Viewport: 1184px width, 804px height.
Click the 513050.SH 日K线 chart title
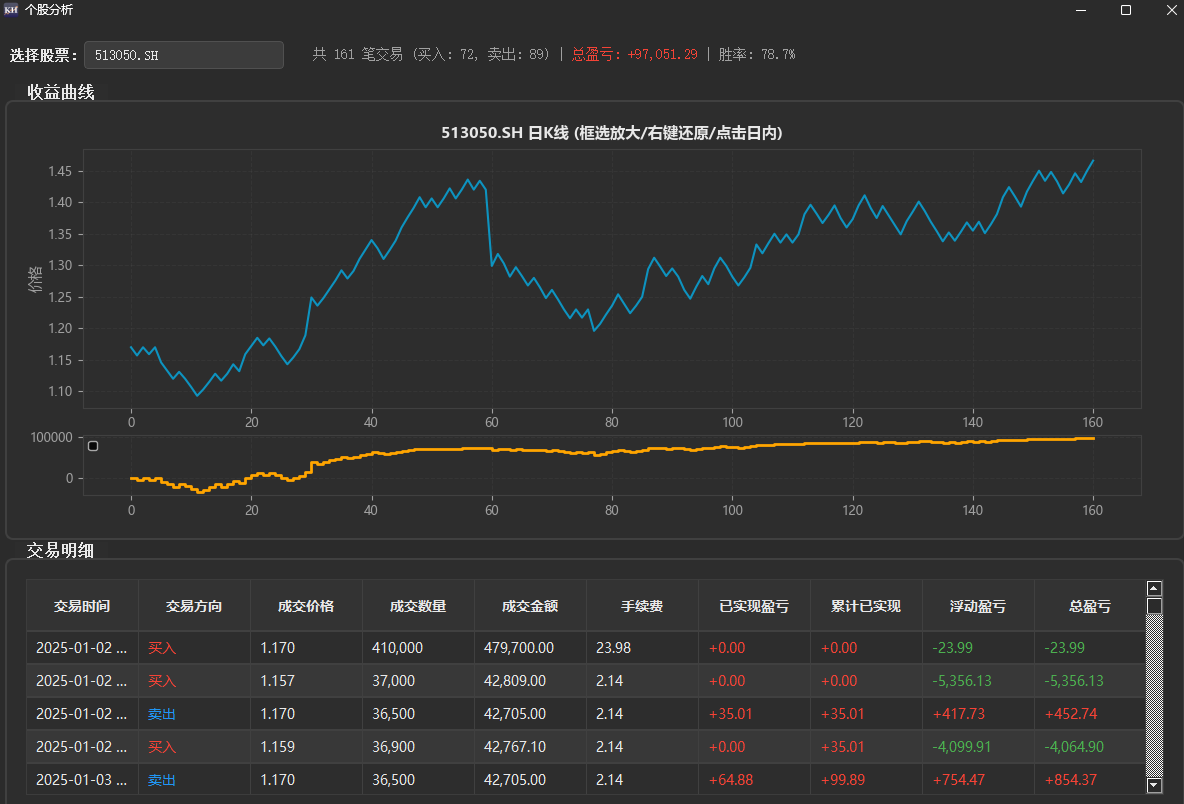click(x=611, y=133)
